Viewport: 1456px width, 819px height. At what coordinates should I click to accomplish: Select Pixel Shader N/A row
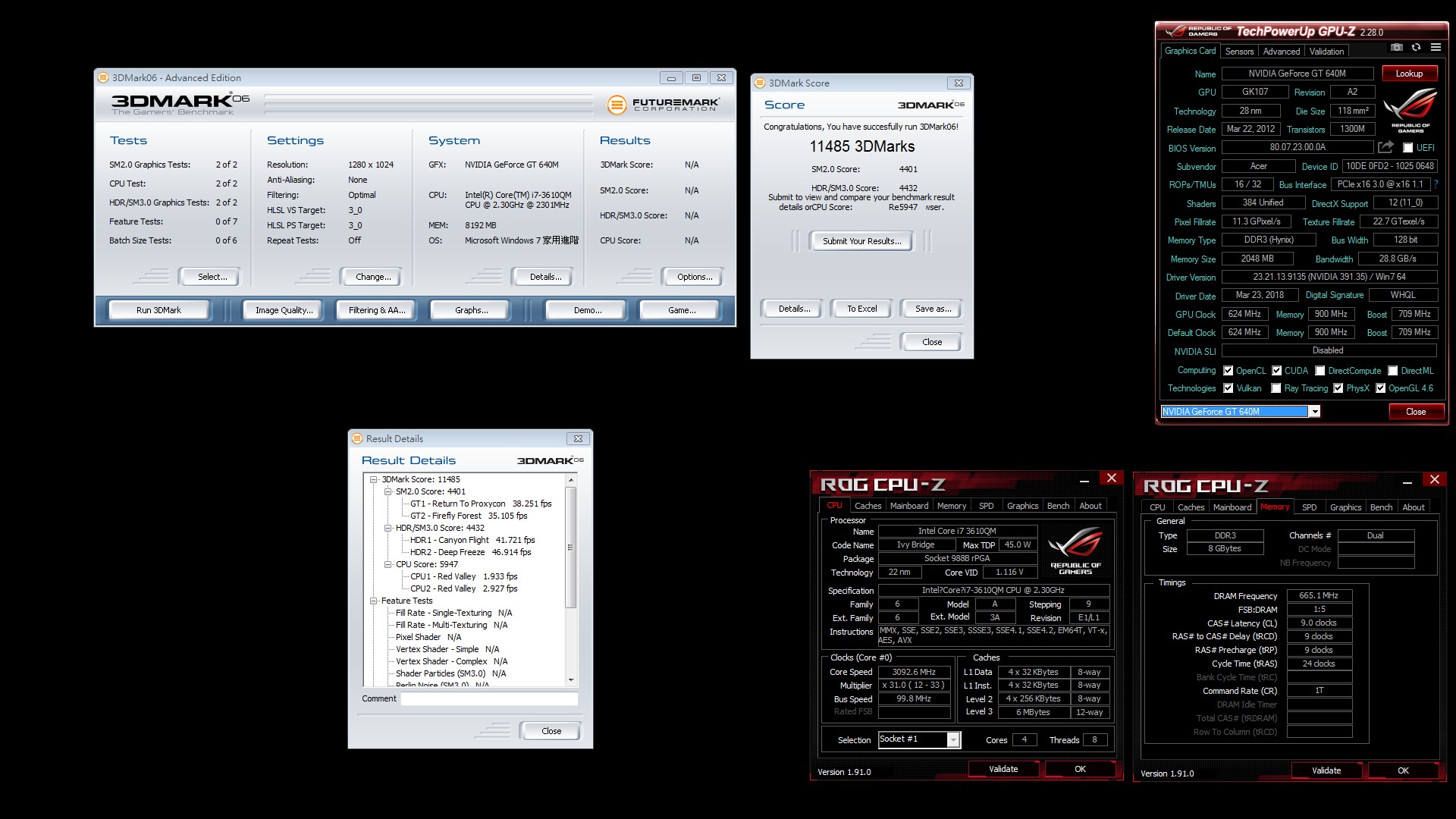(x=428, y=637)
